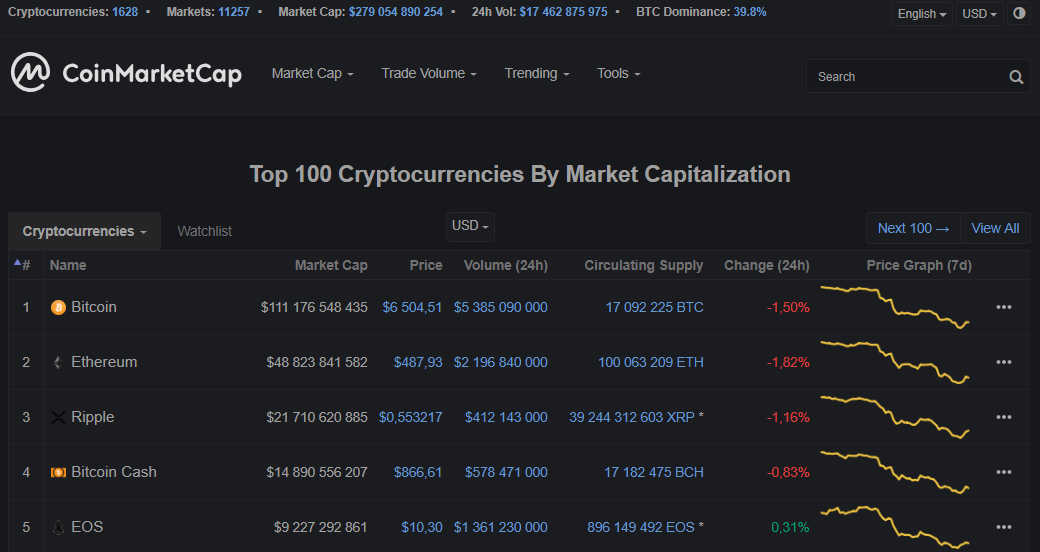Click EOS volume $1 361 230 000
1040x552 pixels.
(501, 527)
